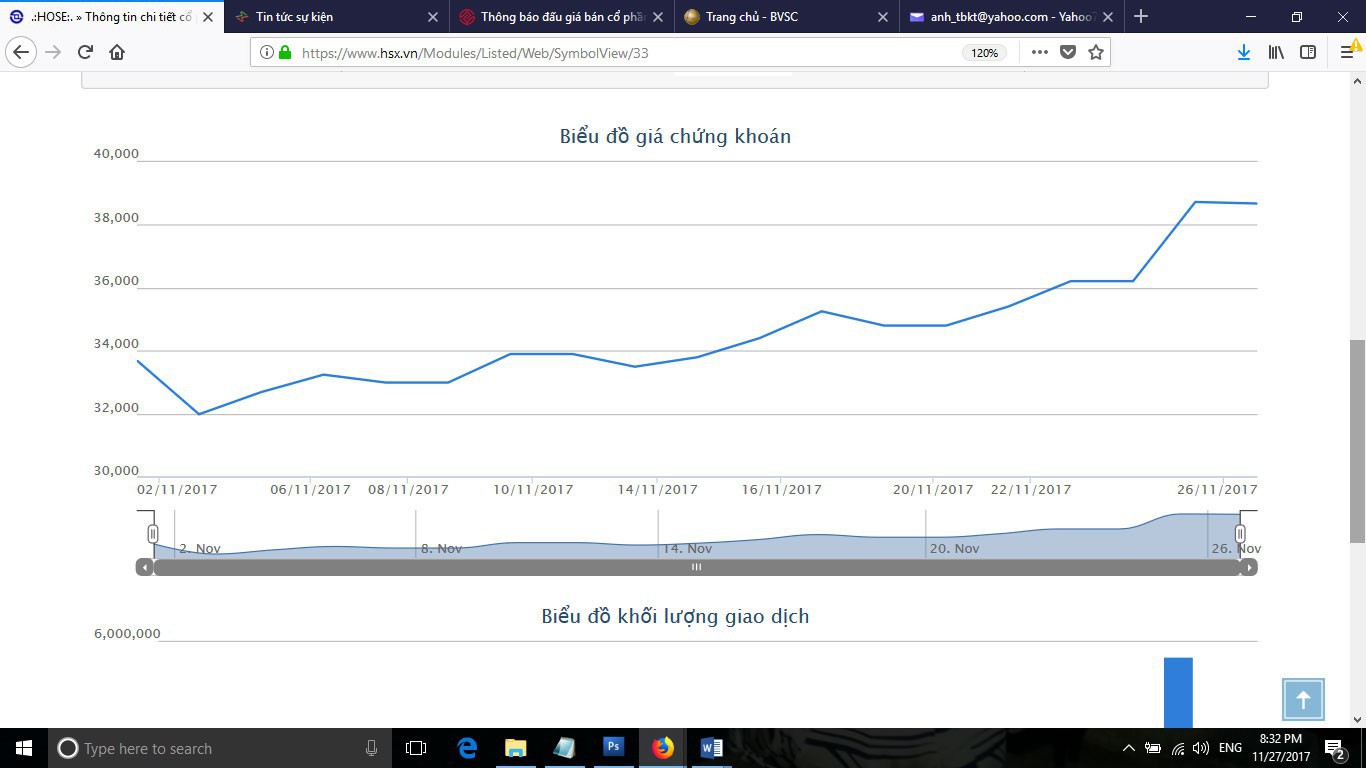
Task: Click the URL address bar field
Action: [x=620, y=53]
